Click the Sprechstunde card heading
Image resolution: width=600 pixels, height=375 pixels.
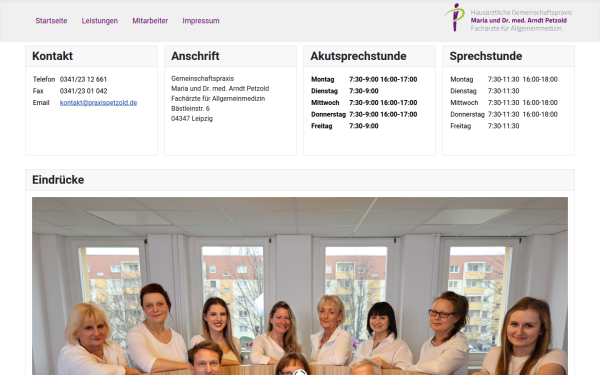point(486,56)
